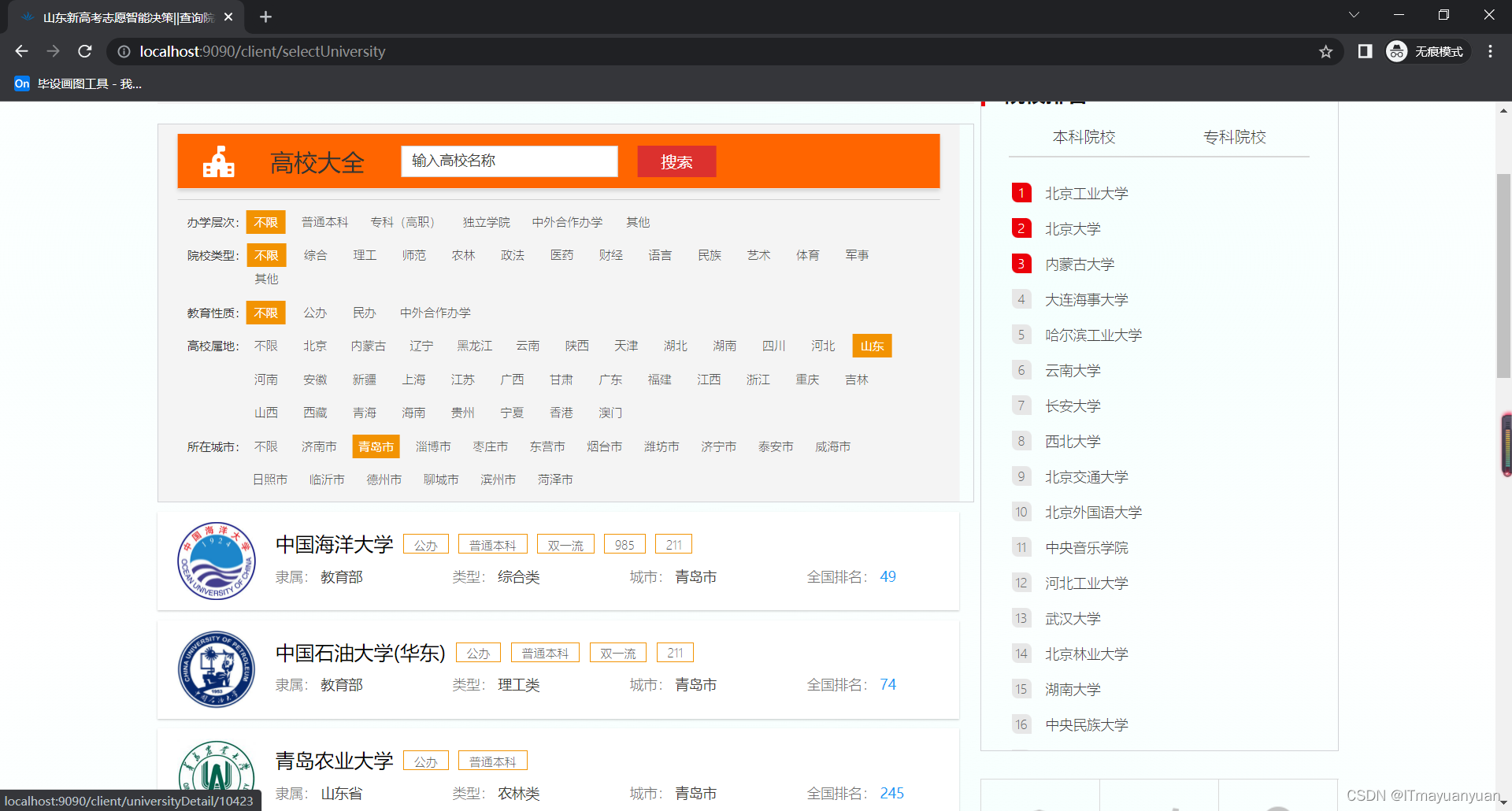1512x811 pixels.
Task: Choose 上海 province filter
Action: pyautogui.click(x=413, y=380)
